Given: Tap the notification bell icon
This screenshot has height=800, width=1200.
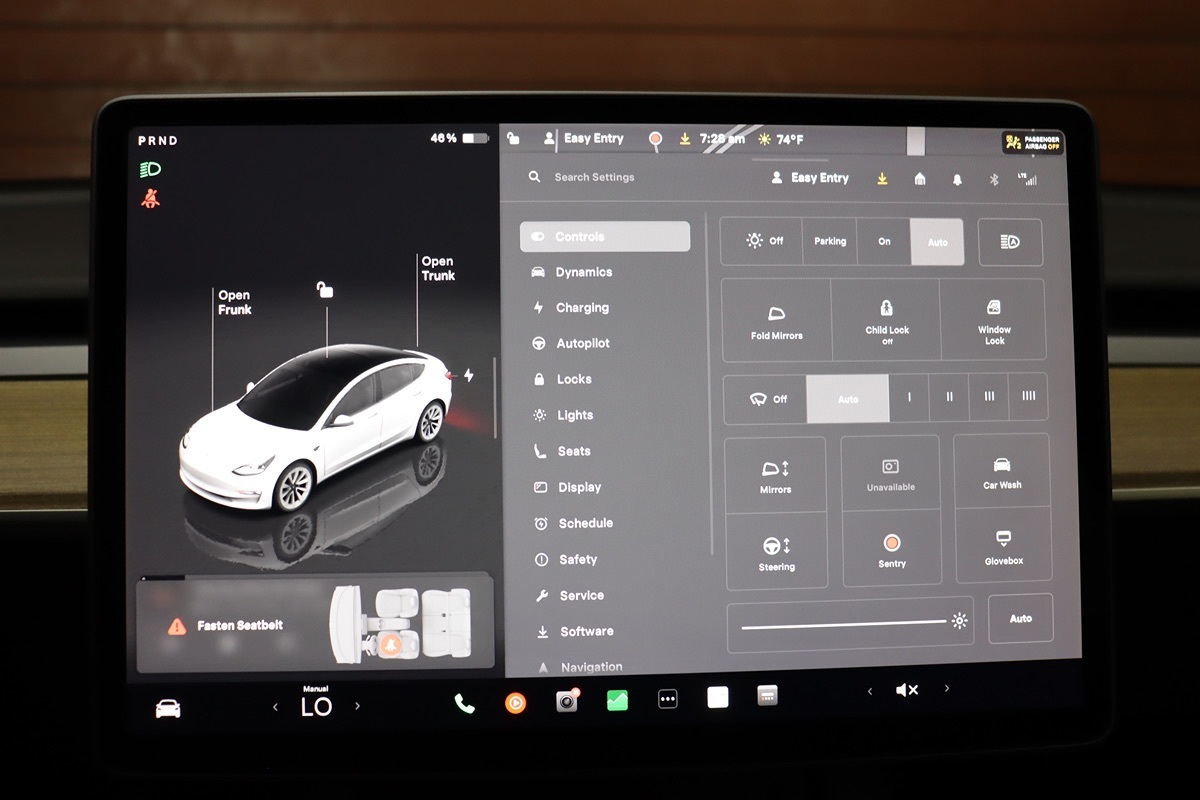Looking at the screenshot, I should pyautogui.click(x=957, y=180).
